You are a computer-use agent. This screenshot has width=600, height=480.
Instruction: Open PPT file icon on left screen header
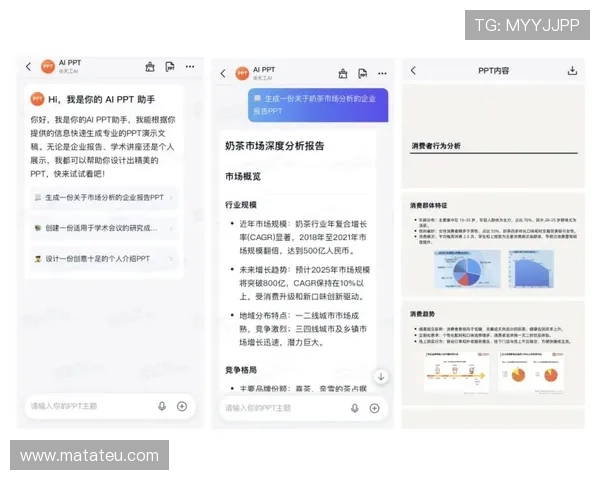click(170, 67)
